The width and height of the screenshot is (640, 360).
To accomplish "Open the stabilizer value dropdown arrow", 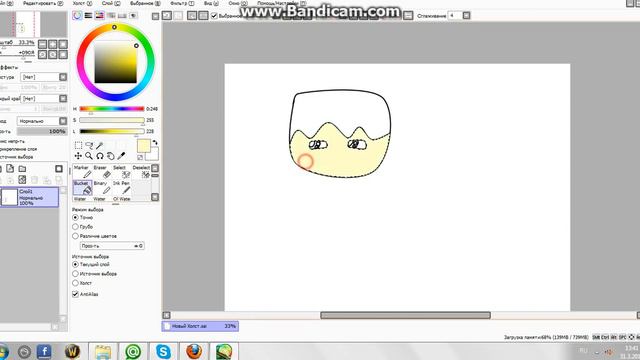I will click(x=466, y=16).
